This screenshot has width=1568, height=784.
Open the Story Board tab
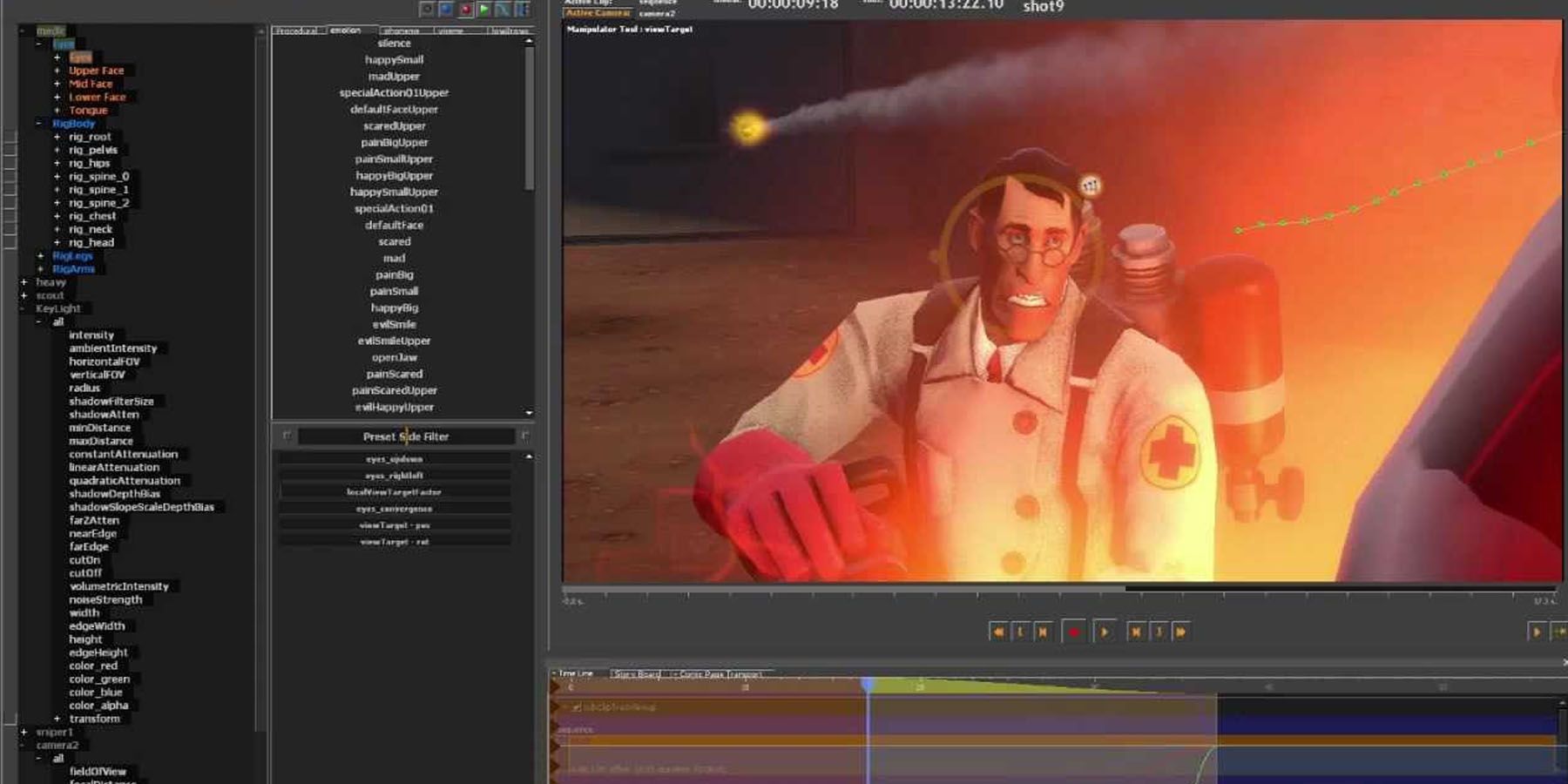point(637,674)
